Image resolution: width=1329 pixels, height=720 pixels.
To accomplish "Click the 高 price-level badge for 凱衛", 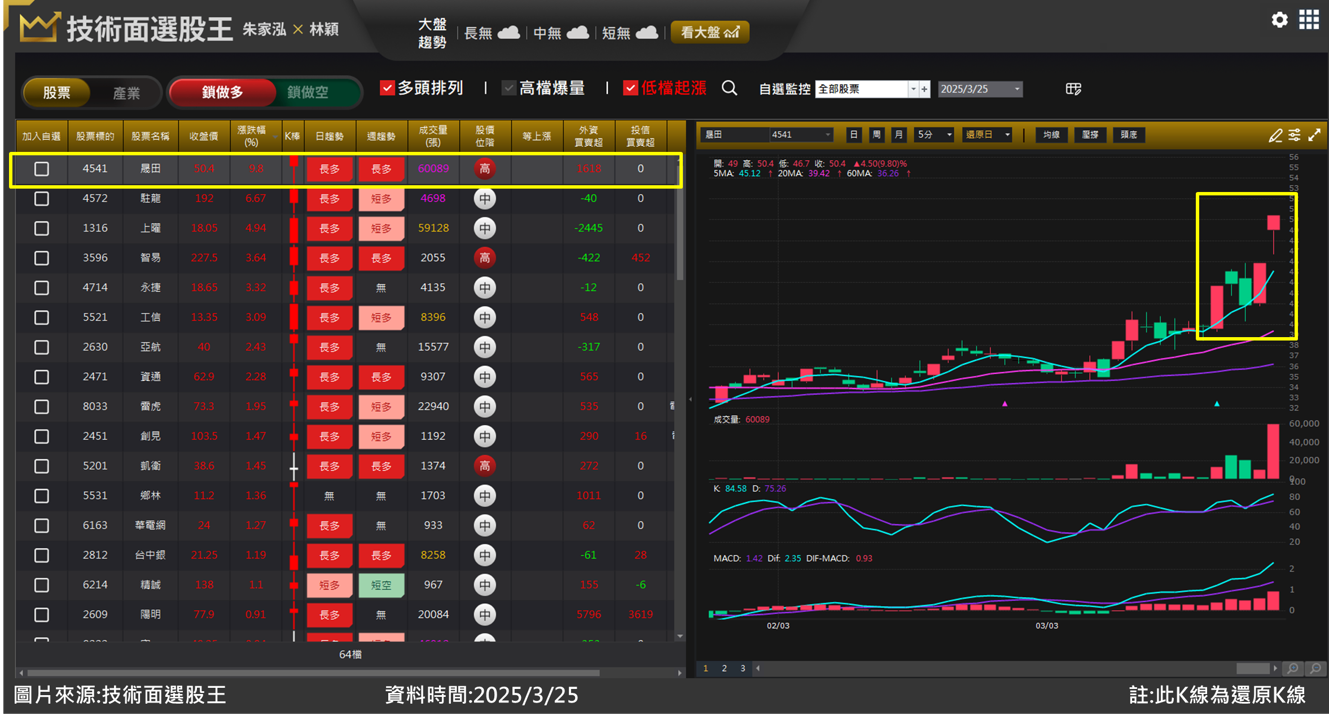I will [x=485, y=466].
